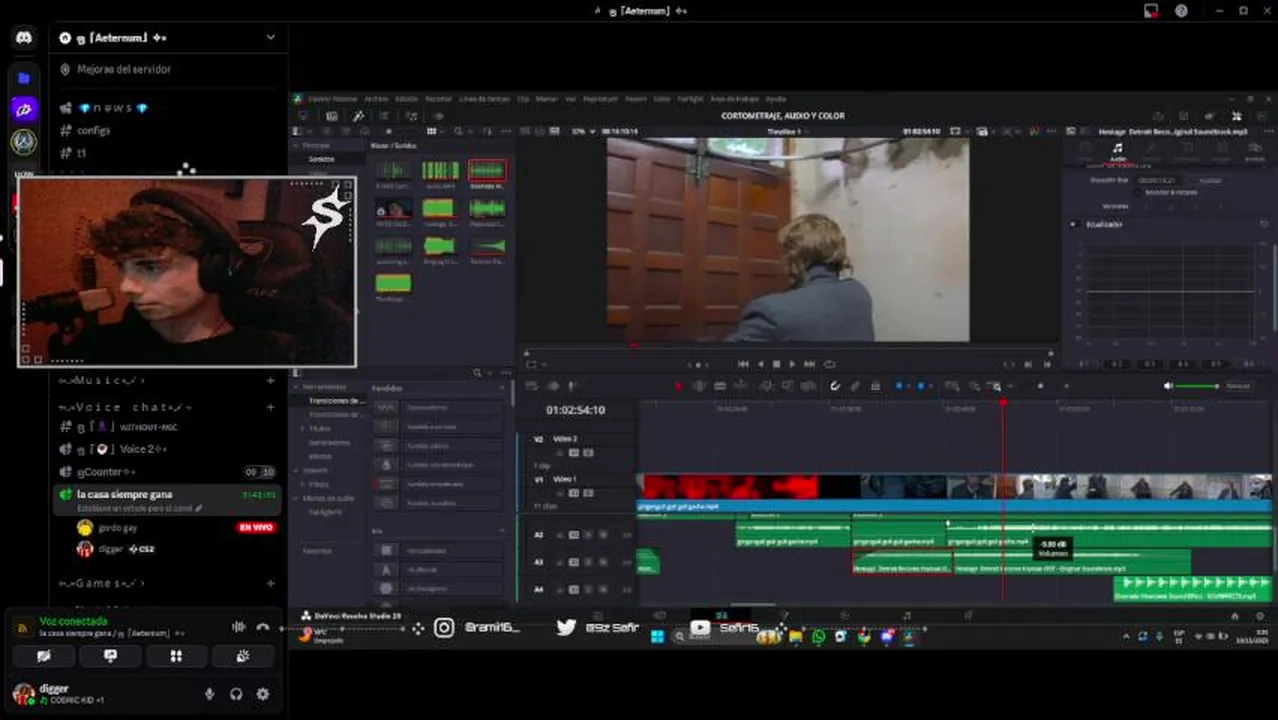Mute the Discord microphone
This screenshot has height=720, width=1278.
[x=210, y=694]
